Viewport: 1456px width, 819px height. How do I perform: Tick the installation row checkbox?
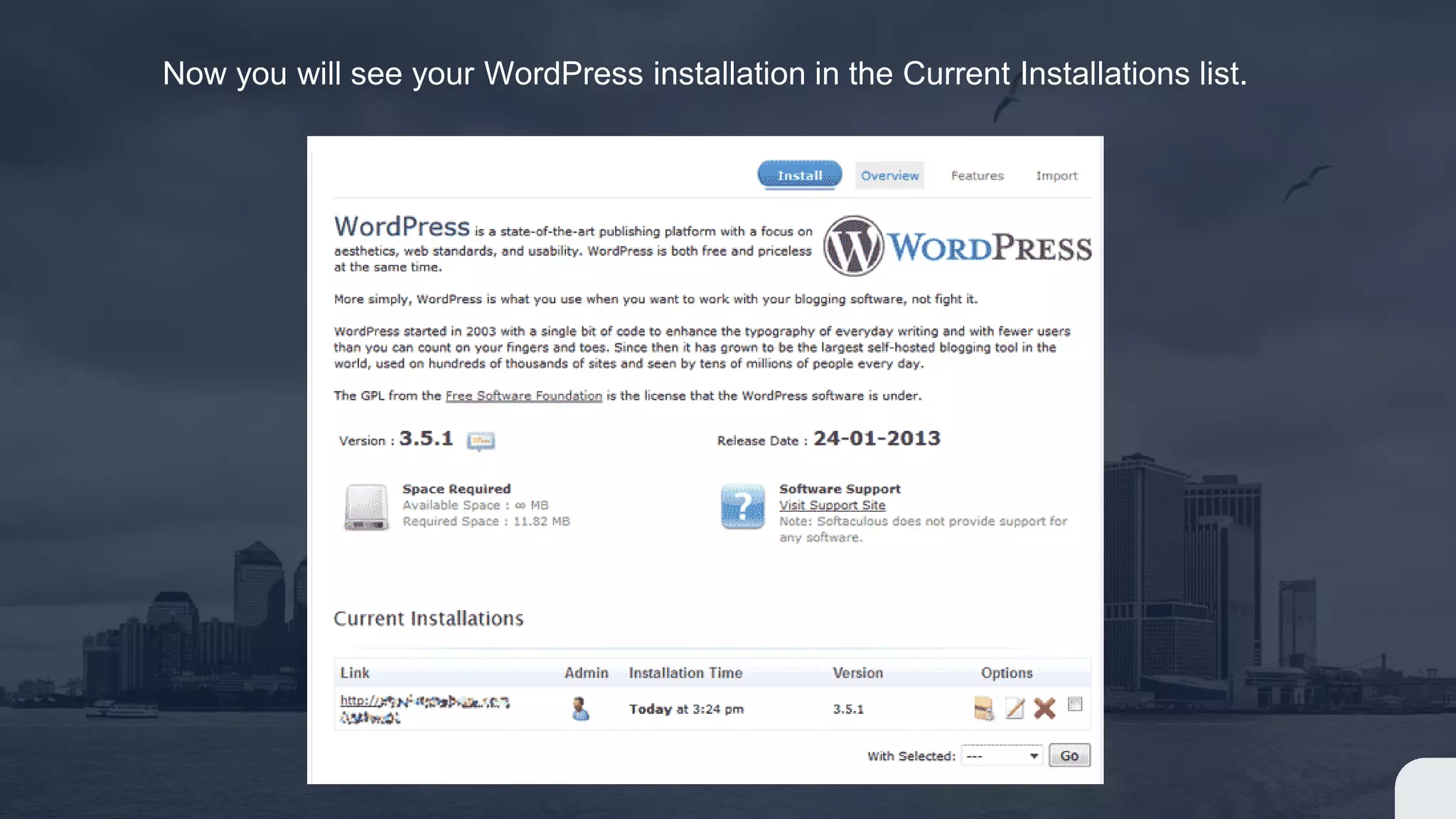click(1075, 704)
